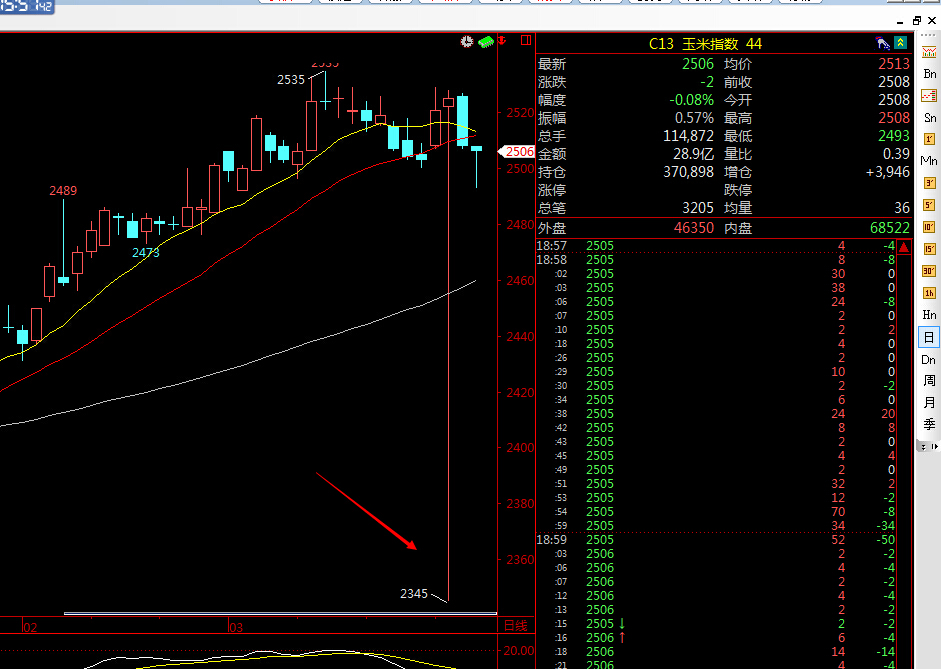
Task: Click the clock icon above the chart
Action: [x=467, y=41]
